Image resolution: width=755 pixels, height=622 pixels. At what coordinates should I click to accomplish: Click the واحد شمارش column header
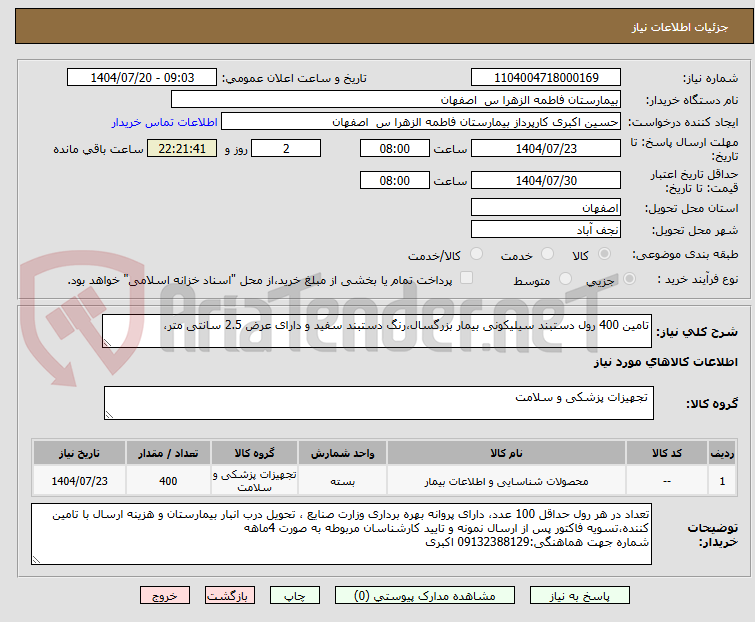pos(342,453)
